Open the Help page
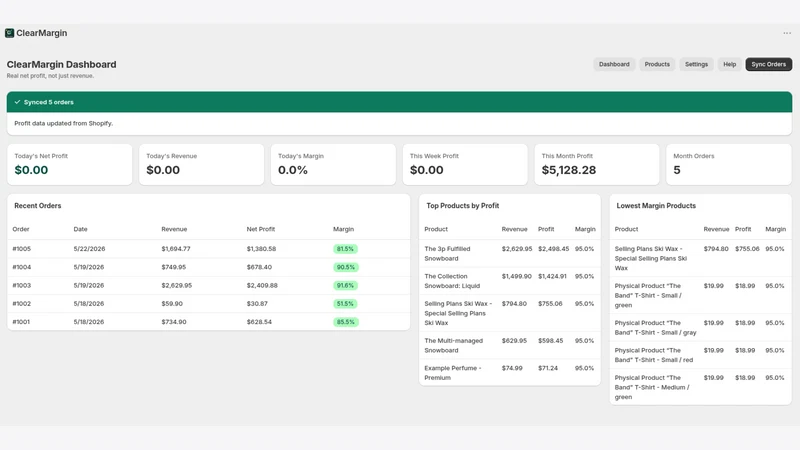The height and width of the screenshot is (450, 800). [x=729, y=64]
